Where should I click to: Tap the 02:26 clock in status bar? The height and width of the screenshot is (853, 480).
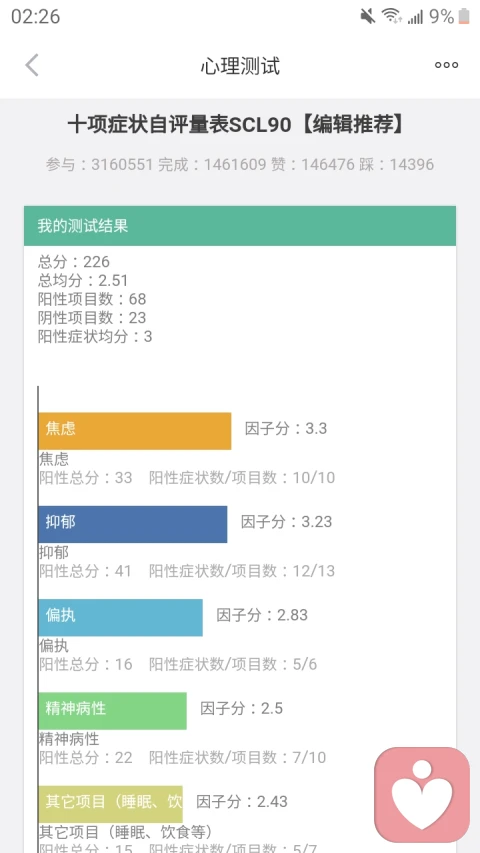35,16
